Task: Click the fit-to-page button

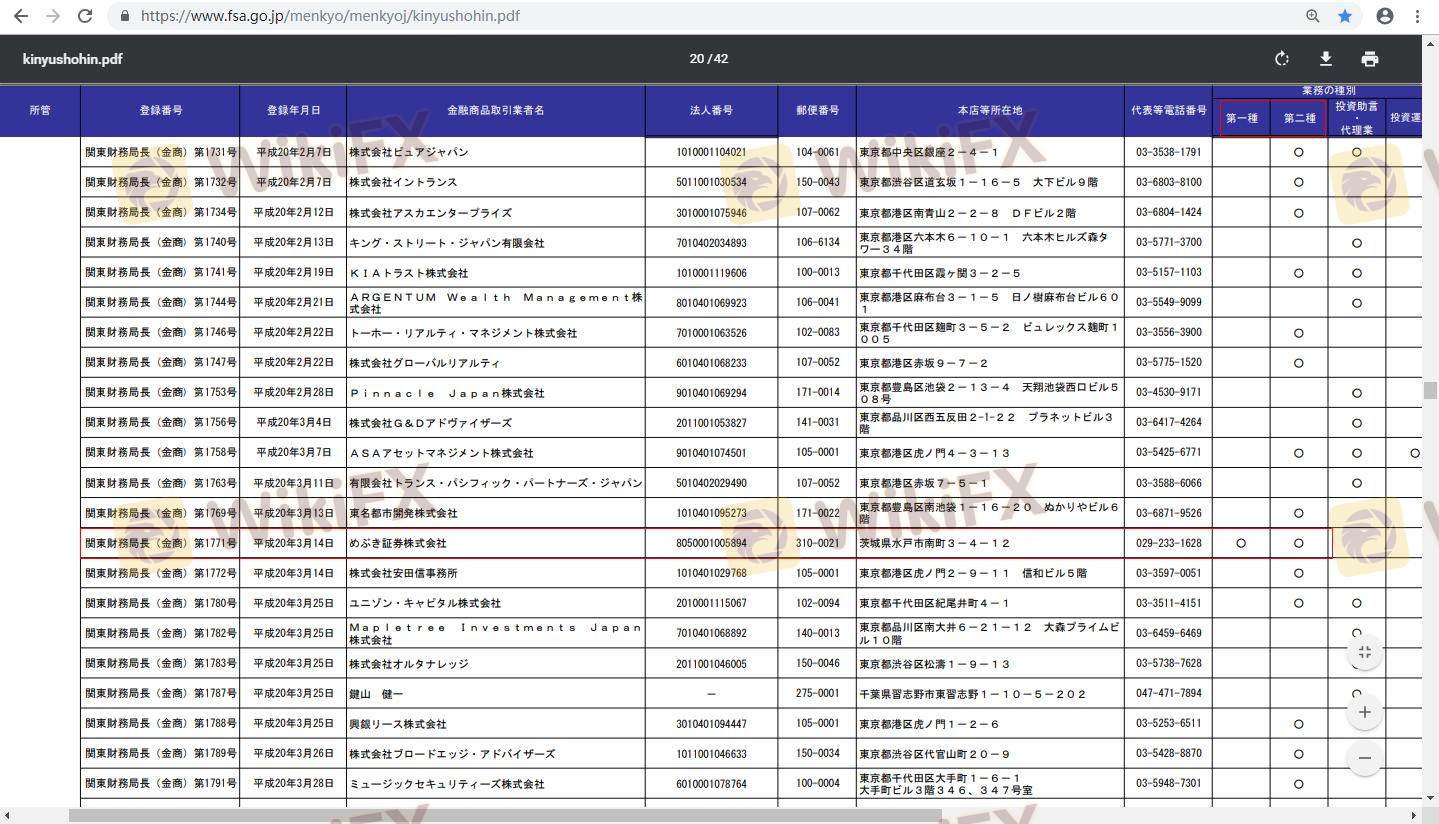Action: coord(1365,652)
